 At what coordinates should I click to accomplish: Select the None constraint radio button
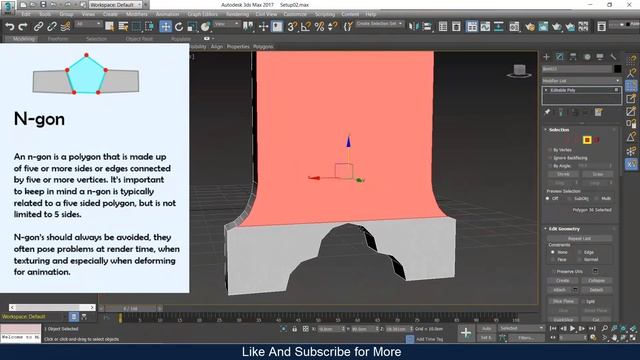[x=553, y=252]
